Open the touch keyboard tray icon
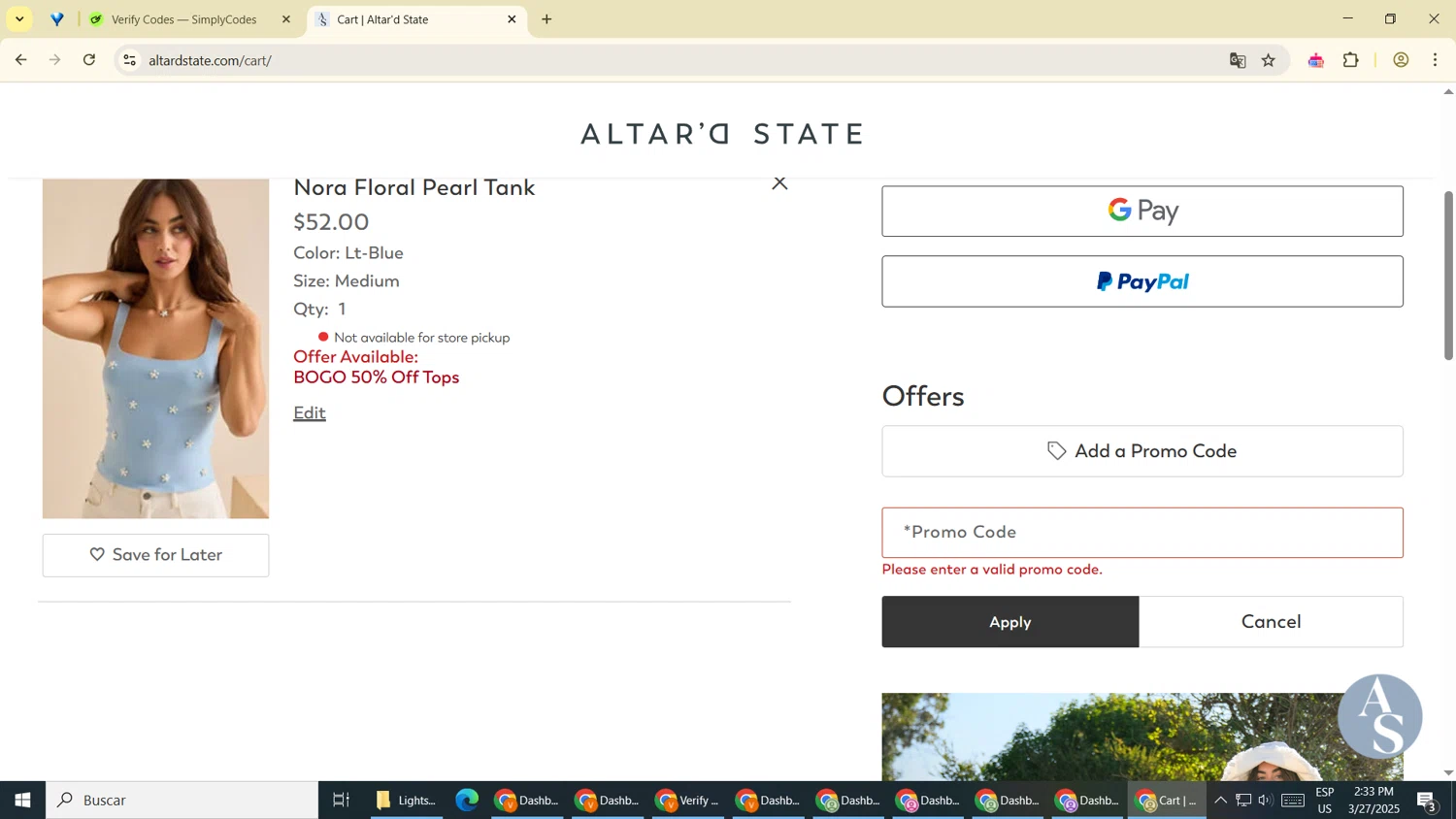Image resolution: width=1456 pixels, height=819 pixels. 1293,801
